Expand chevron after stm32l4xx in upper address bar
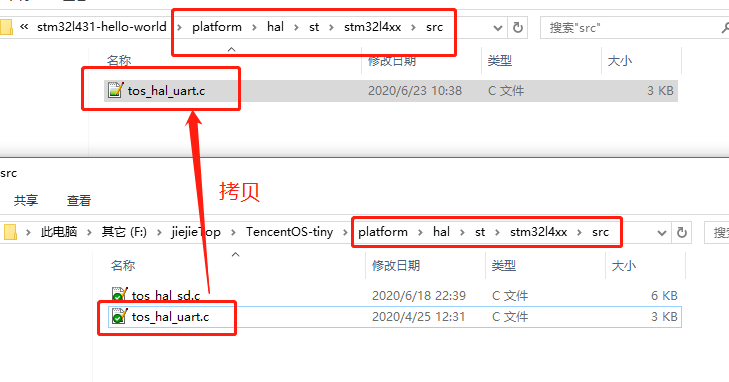The height and width of the screenshot is (382, 729). [x=413, y=27]
